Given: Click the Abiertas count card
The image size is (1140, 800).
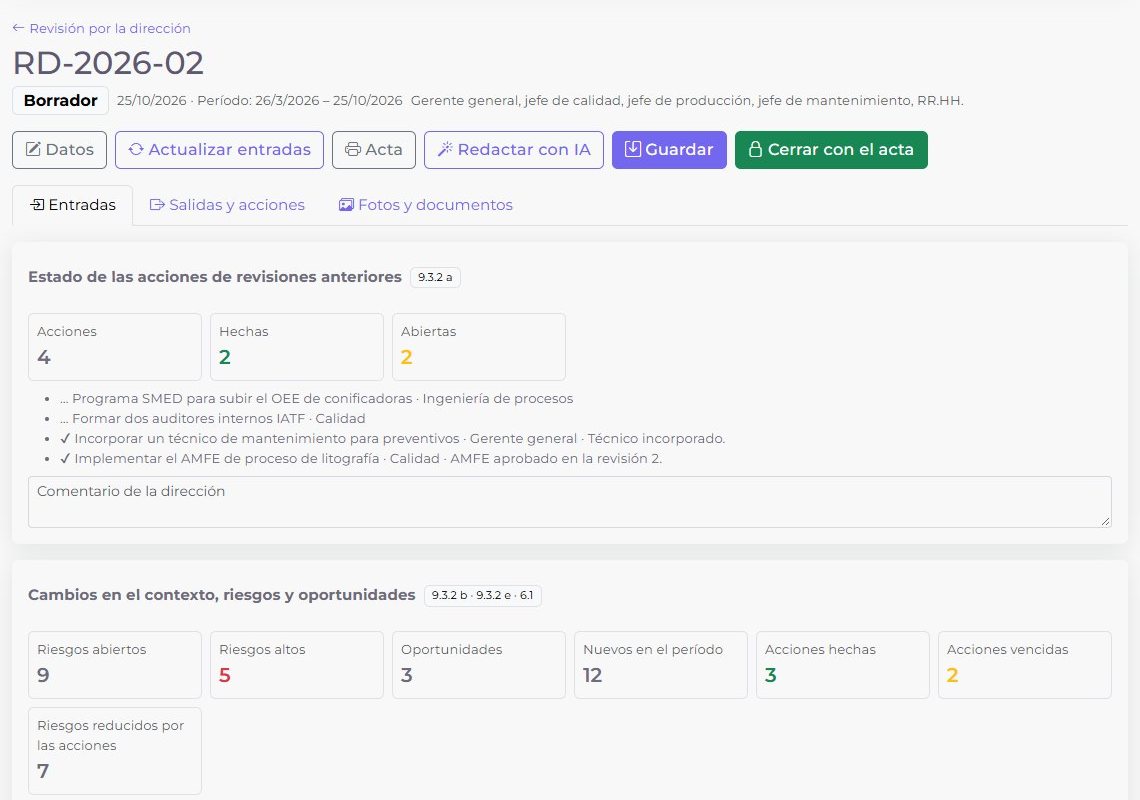Looking at the screenshot, I should [478, 347].
